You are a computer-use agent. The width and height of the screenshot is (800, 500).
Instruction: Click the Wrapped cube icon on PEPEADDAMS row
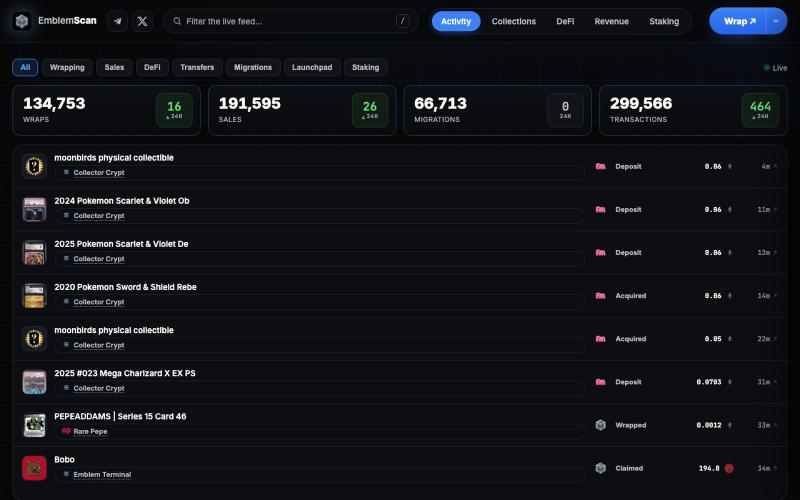pos(601,425)
